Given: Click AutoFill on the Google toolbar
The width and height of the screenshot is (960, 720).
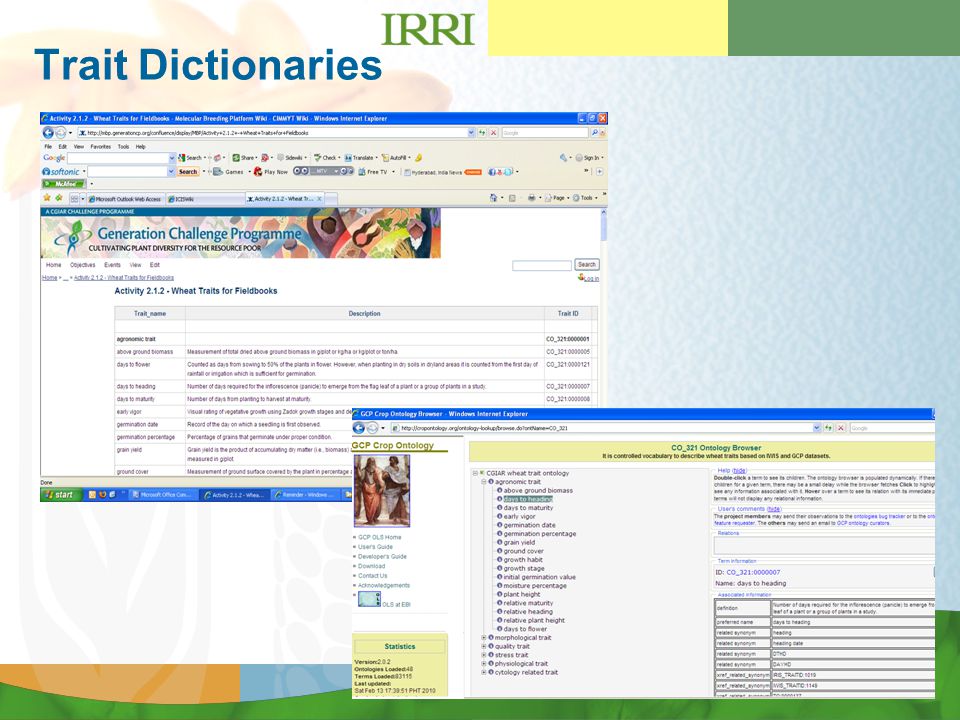Looking at the screenshot, I should tap(394, 157).
